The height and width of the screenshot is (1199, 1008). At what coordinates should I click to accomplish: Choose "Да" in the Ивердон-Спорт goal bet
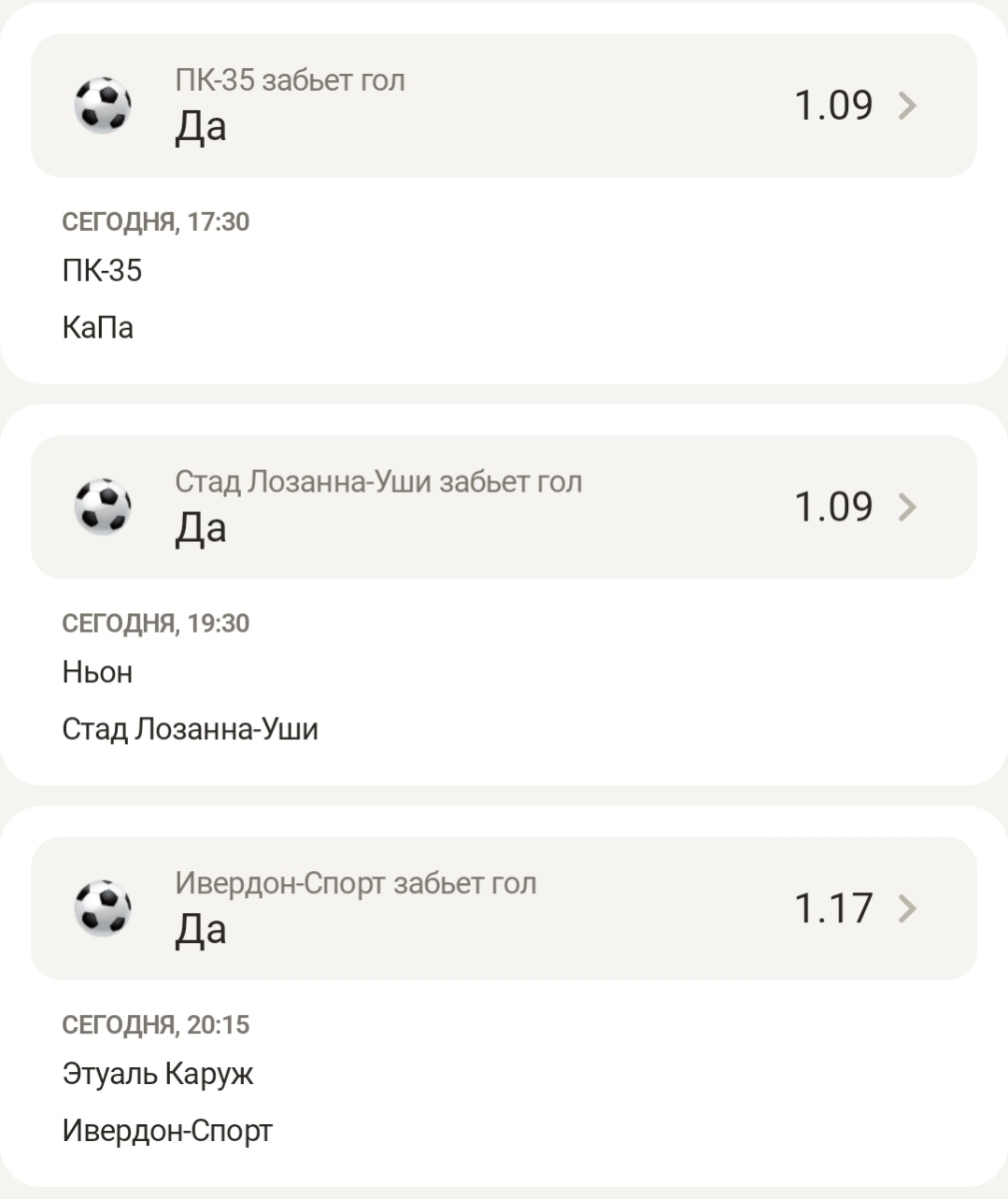point(201,929)
